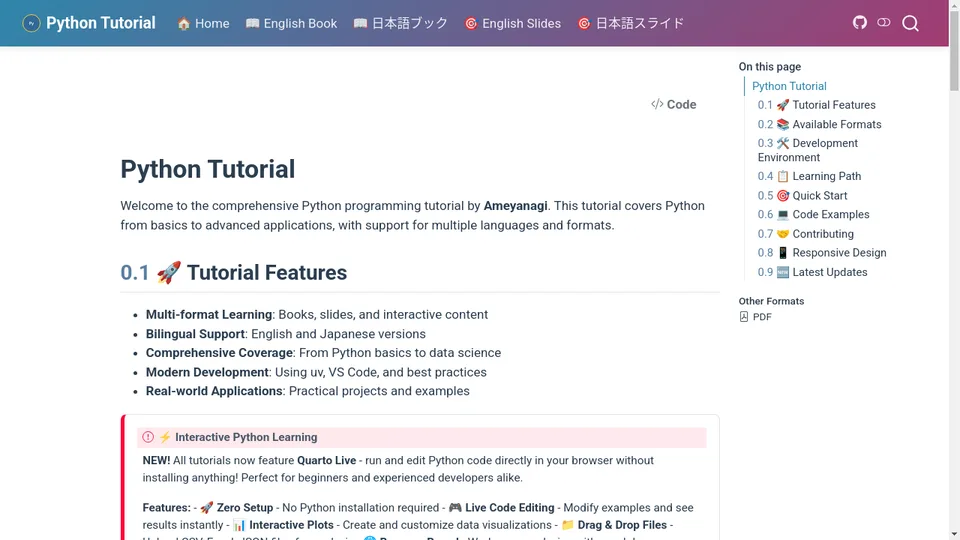Click the Python Tutorial page title heading

[x=208, y=170]
